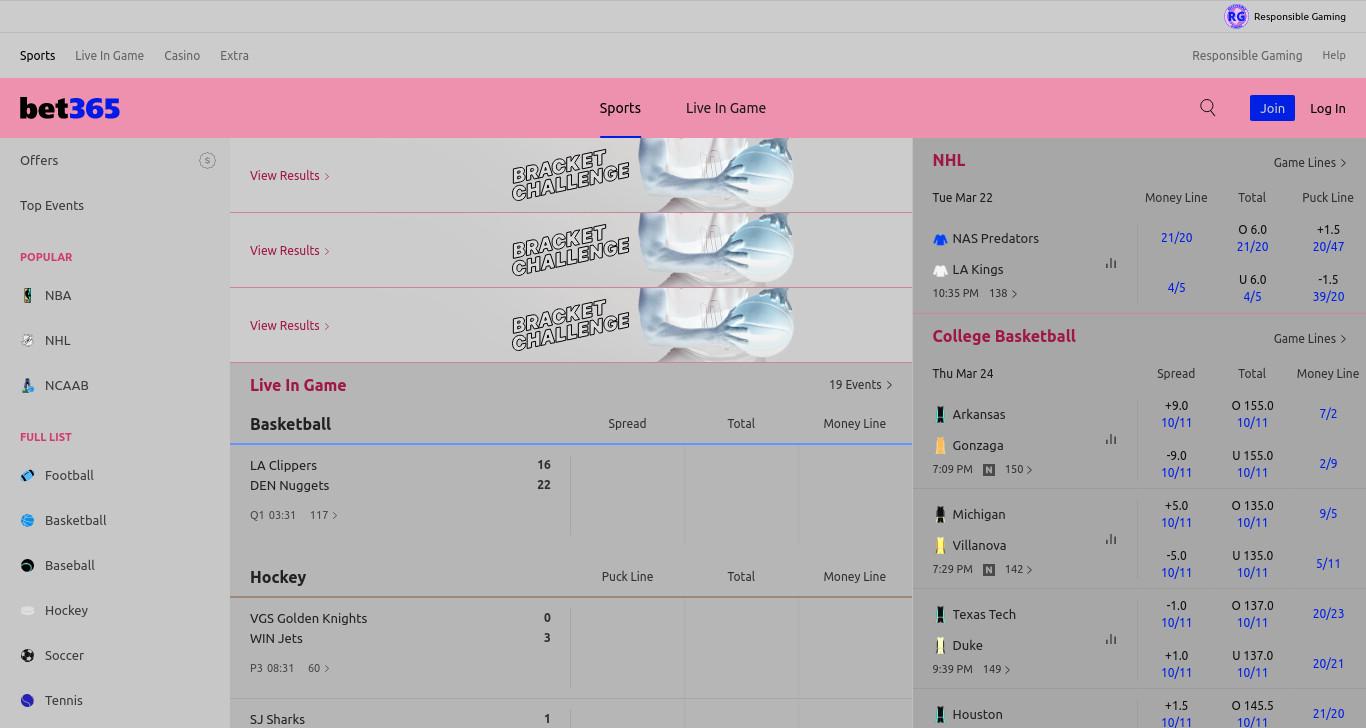Click the LA Kings jersey icon

tap(940, 270)
